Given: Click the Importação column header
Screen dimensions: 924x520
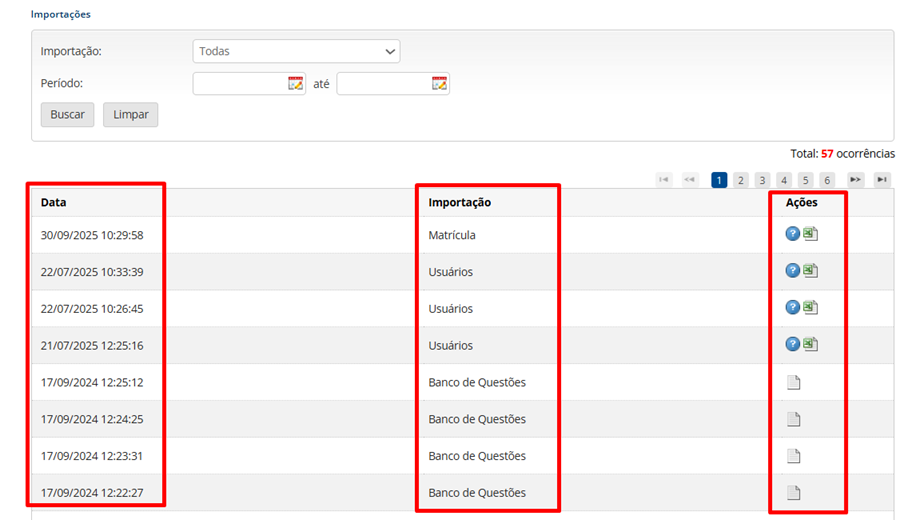Looking at the screenshot, I should point(460,202).
